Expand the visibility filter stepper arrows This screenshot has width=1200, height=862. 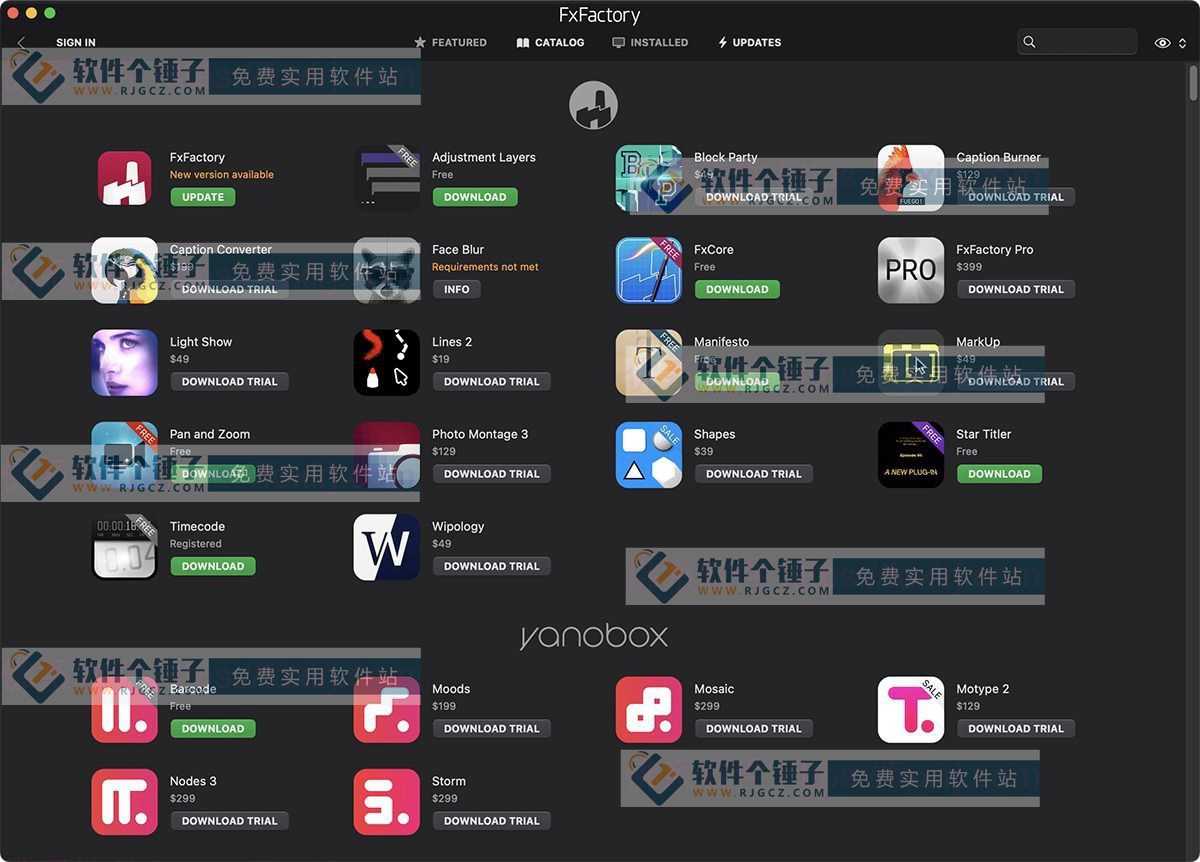pos(1183,43)
